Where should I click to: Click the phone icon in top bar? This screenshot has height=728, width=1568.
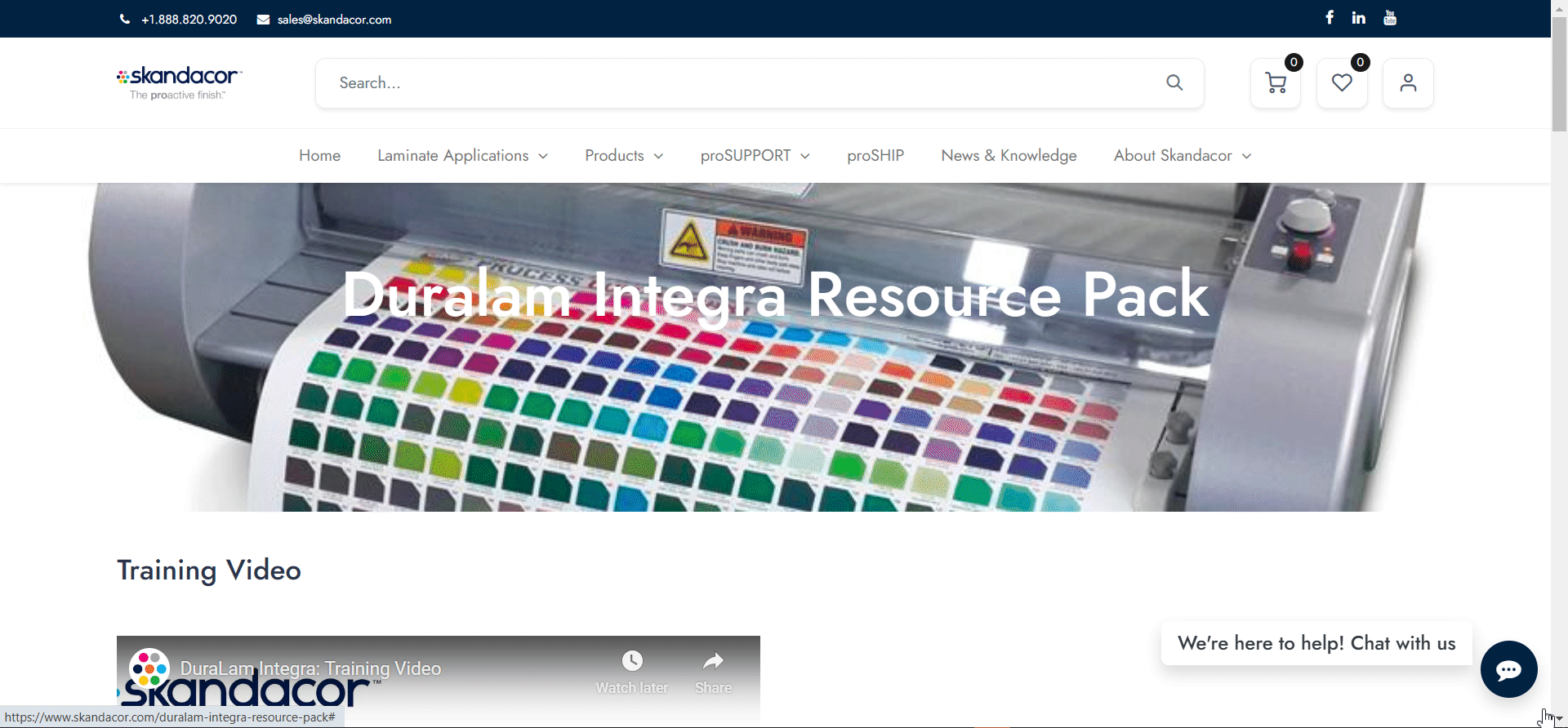click(125, 19)
